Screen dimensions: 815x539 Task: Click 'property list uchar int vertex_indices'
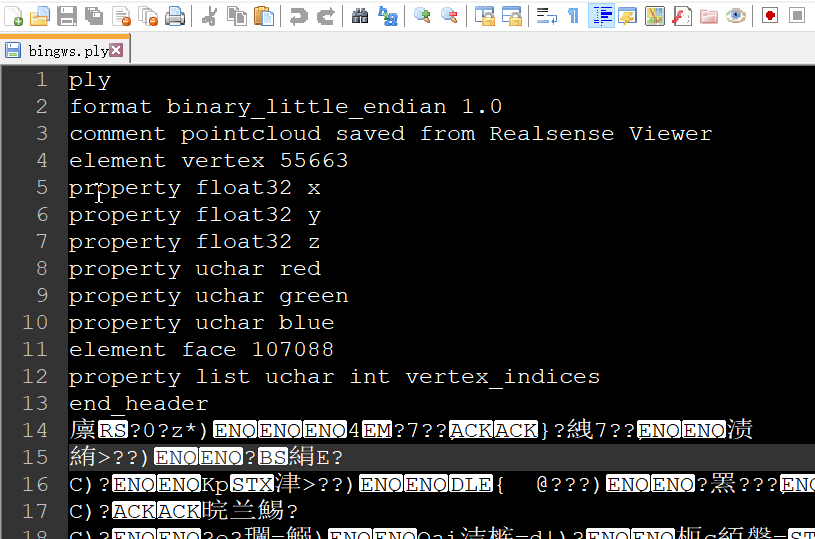(x=335, y=377)
